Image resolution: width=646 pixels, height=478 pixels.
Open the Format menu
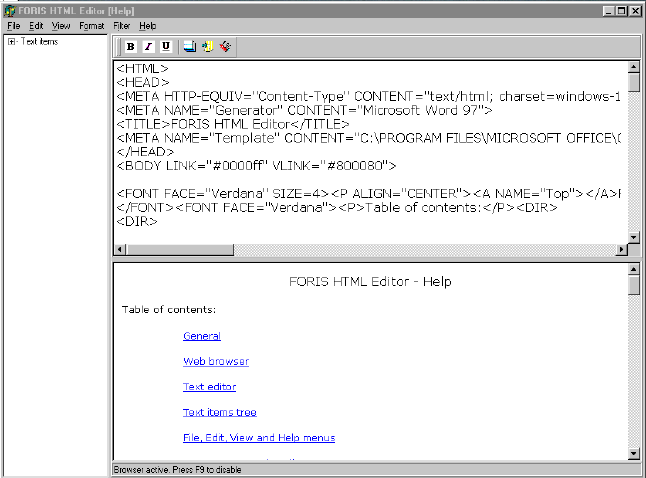click(x=91, y=24)
